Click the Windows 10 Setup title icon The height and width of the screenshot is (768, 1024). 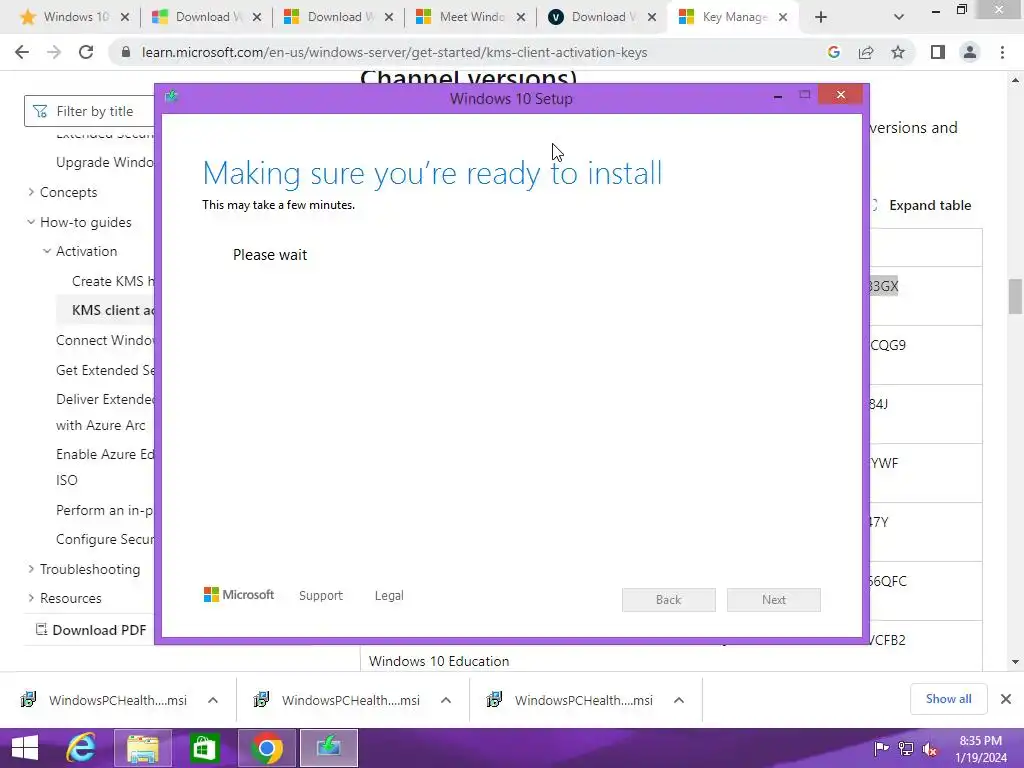point(172,97)
